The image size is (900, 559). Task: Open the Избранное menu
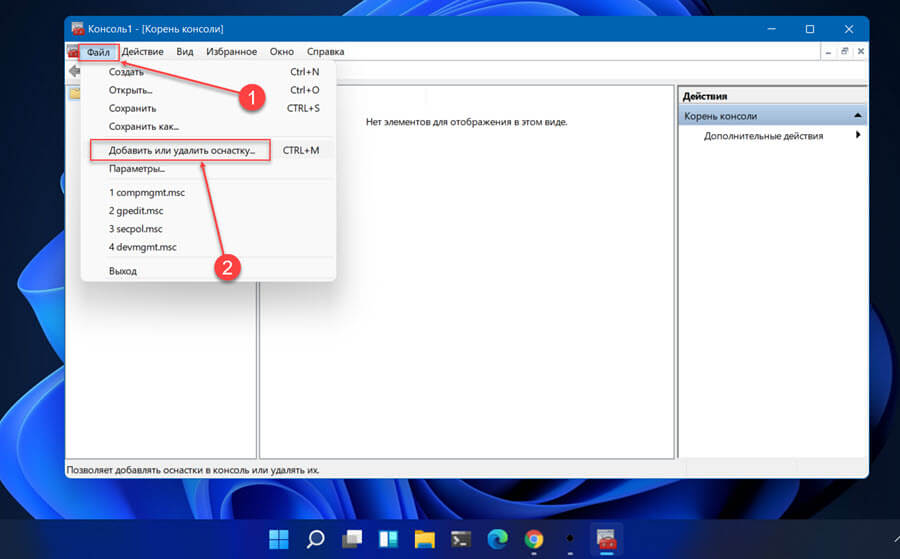pos(231,52)
